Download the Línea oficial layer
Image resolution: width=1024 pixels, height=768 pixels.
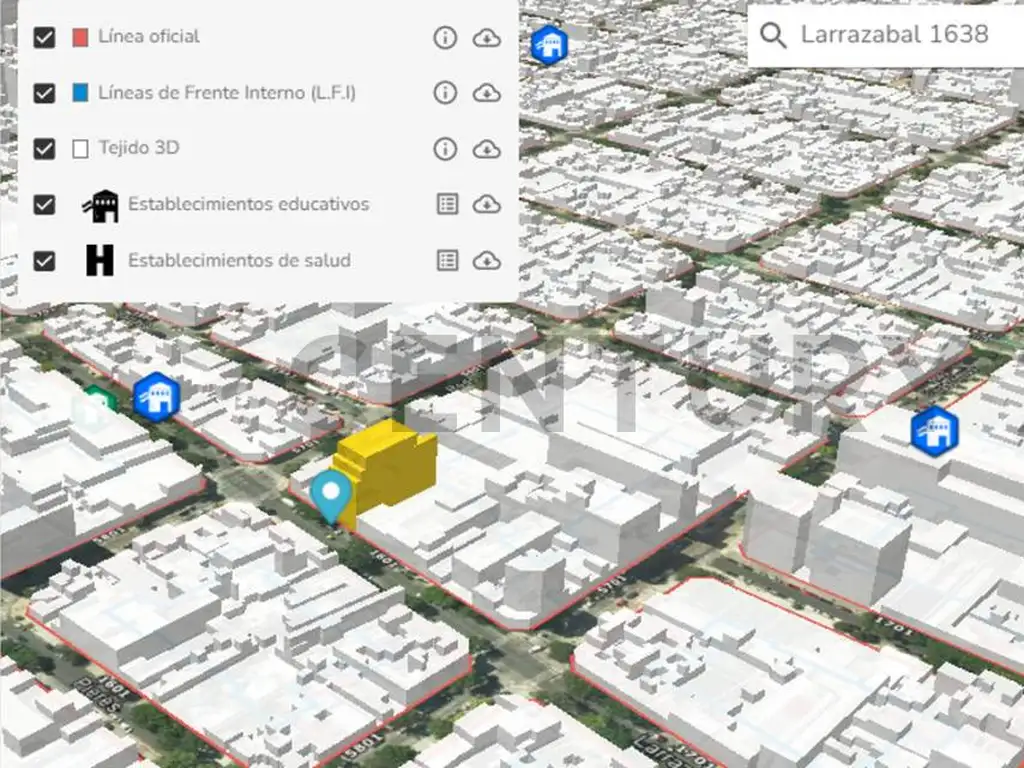(x=486, y=38)
